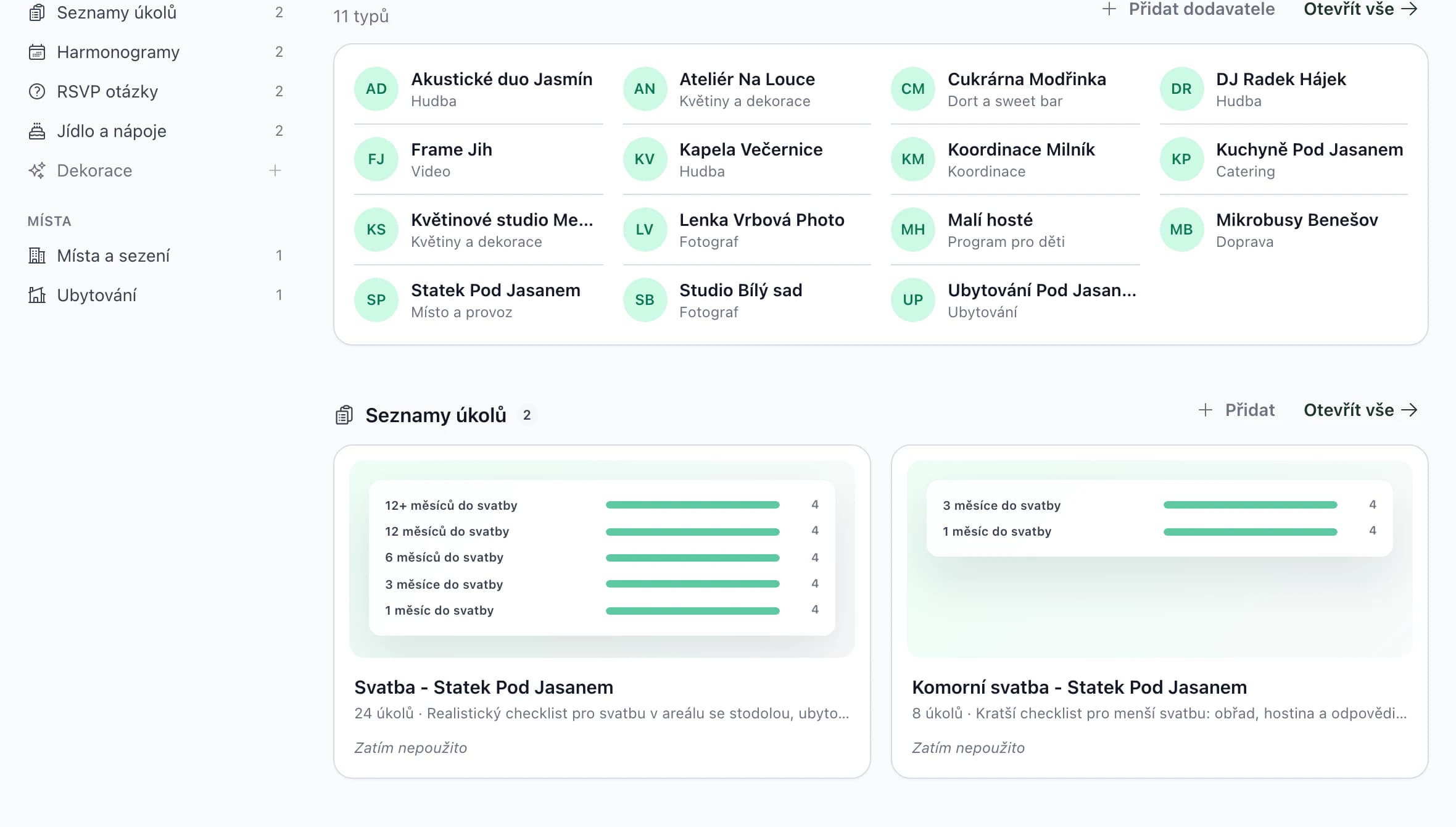This screenshot has height=827, width=1456.
Task: Open supplier Statek Pod Jasanem
Action: coord(478,300)
